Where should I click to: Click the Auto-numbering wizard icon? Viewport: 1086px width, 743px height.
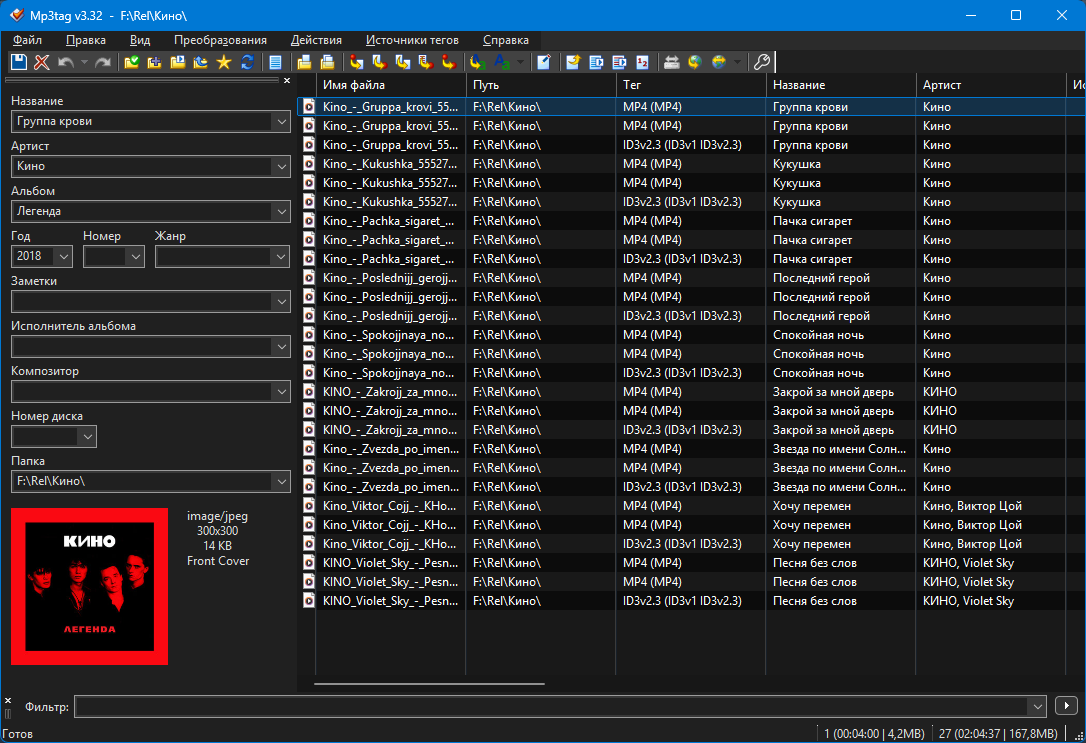pyautogui.click(x=642, y=62)
